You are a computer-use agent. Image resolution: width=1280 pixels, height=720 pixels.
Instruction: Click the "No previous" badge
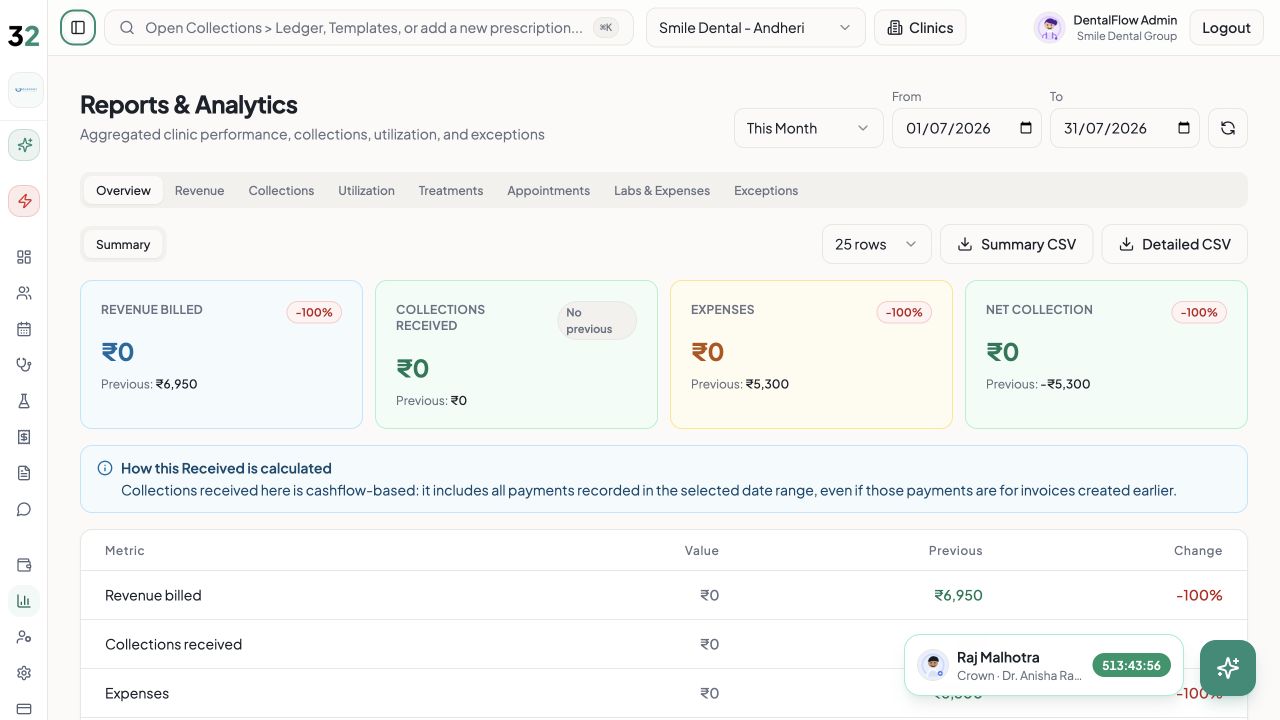point(597,320)
